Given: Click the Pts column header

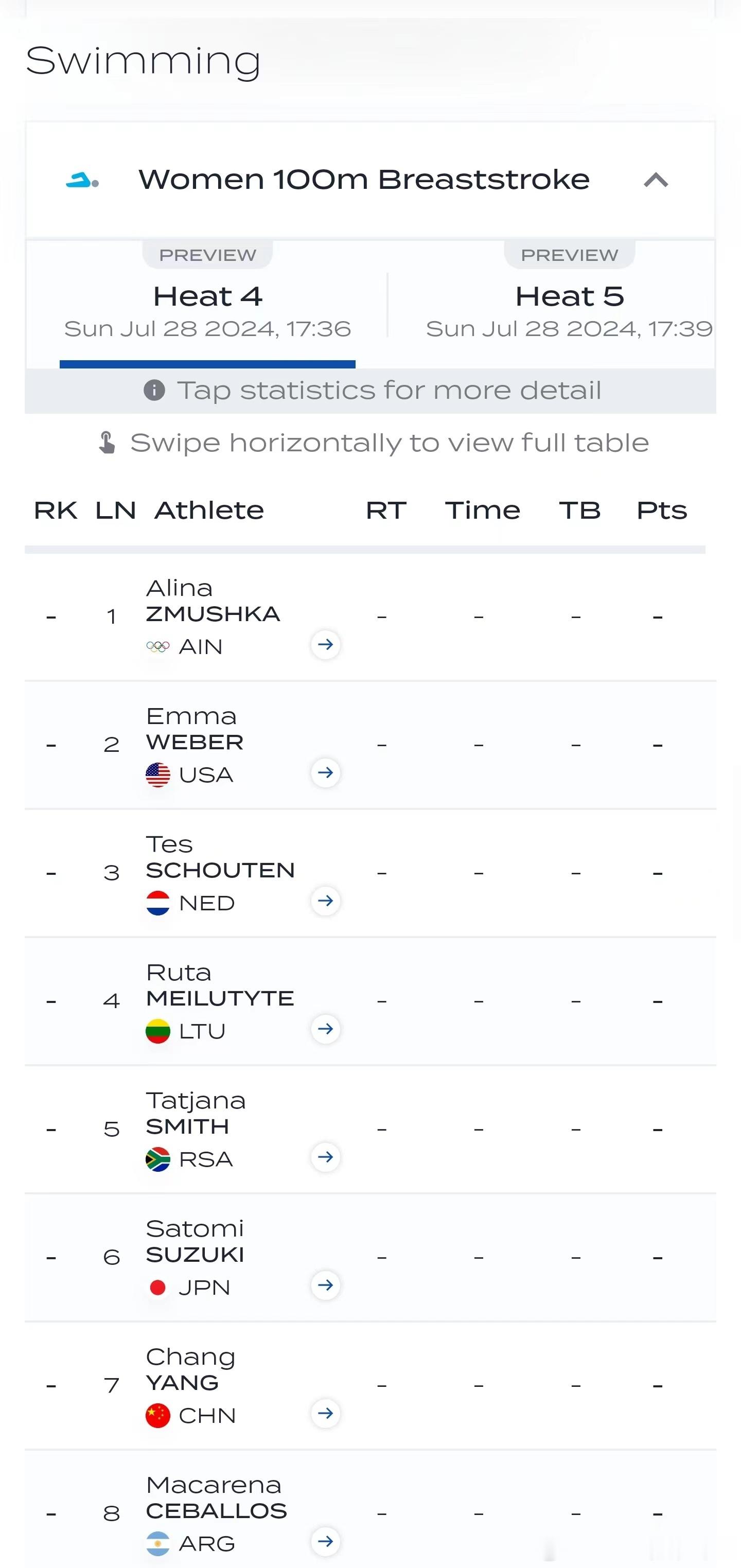Looking at the screenshot, I should click(661, 510).
